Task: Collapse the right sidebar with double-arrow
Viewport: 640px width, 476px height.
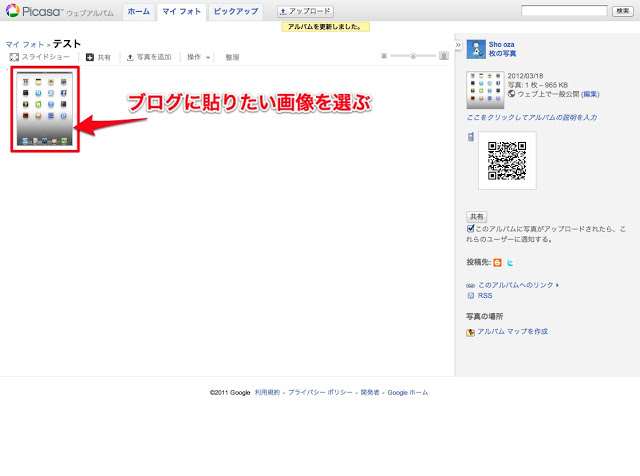Action: (x=458, y=45)
